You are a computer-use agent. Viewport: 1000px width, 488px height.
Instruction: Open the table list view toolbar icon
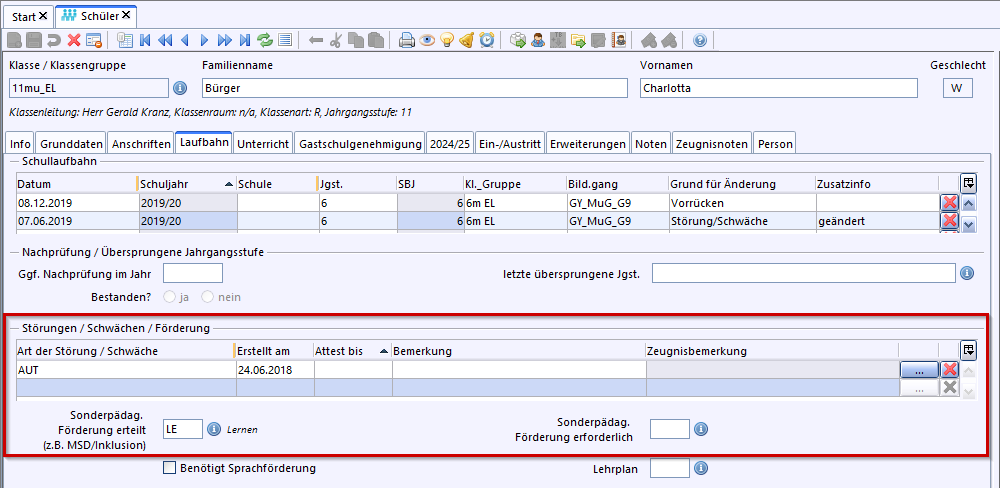pos(125,40)
